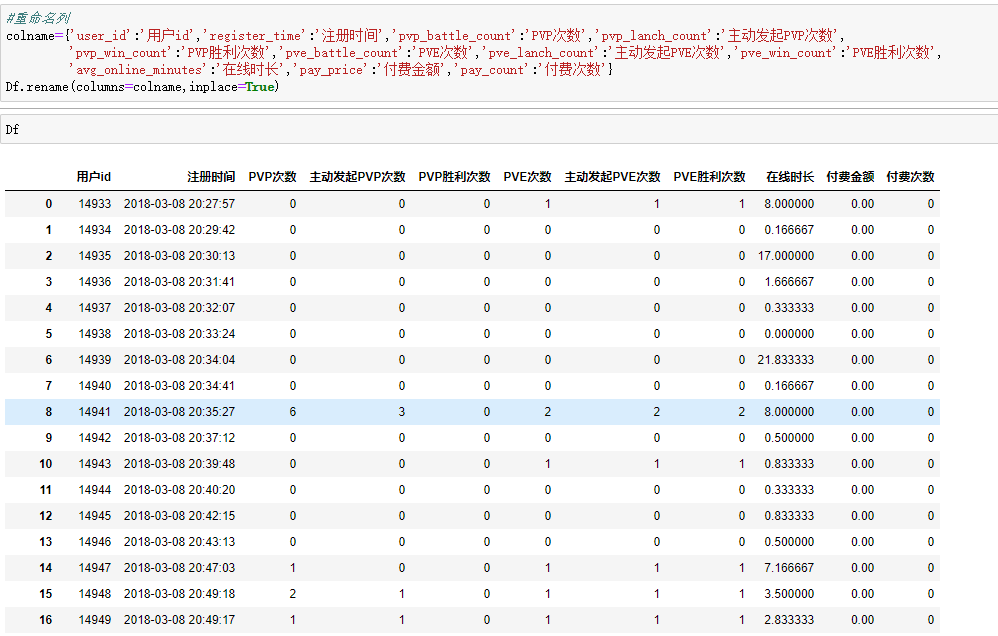
Task: Click row index 10
Action: [x=46, y=464]
